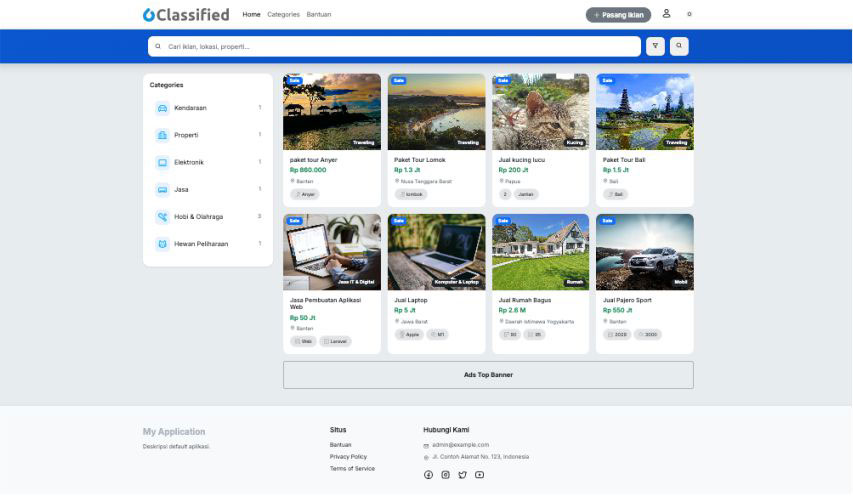Select the Hobi & Olahraga category

tap(208, 217)
